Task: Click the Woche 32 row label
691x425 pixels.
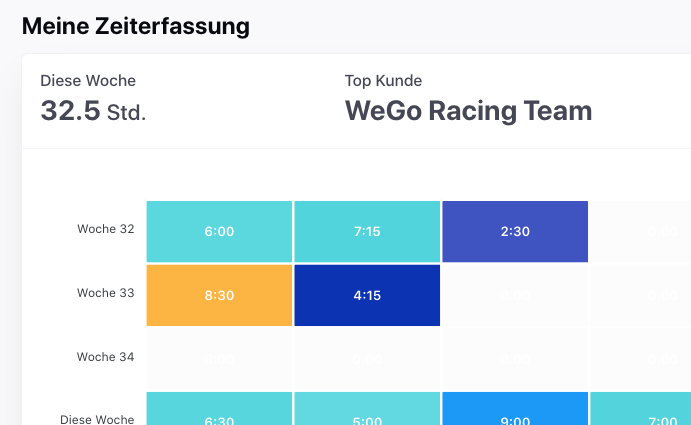Action: click(105, 229)
